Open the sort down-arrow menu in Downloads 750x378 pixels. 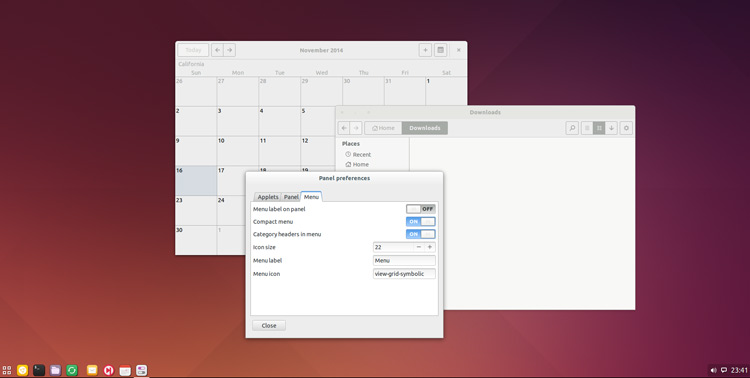point(611,128)
